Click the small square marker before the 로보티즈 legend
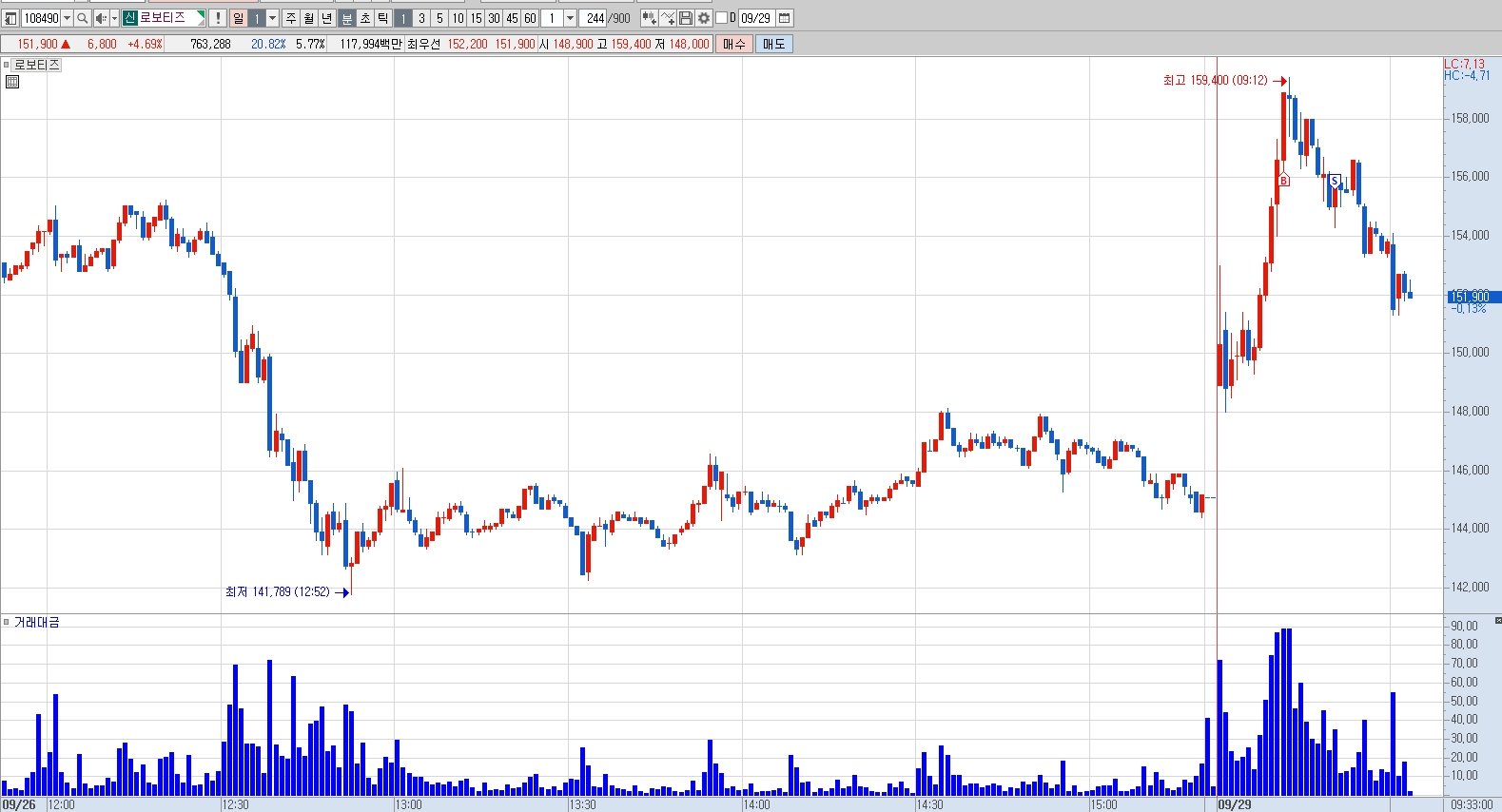 click(6, 65)
